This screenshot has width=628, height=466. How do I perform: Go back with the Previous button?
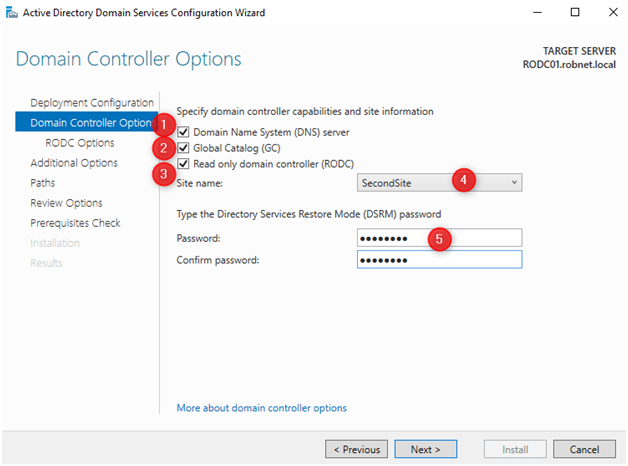click(x=356, y=449)
